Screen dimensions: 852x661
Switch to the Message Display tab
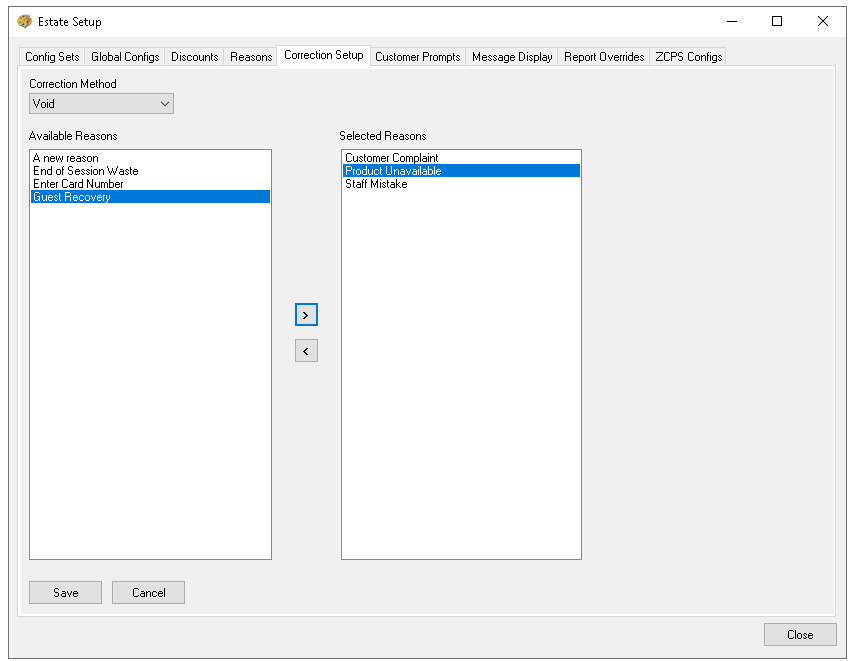512,57
